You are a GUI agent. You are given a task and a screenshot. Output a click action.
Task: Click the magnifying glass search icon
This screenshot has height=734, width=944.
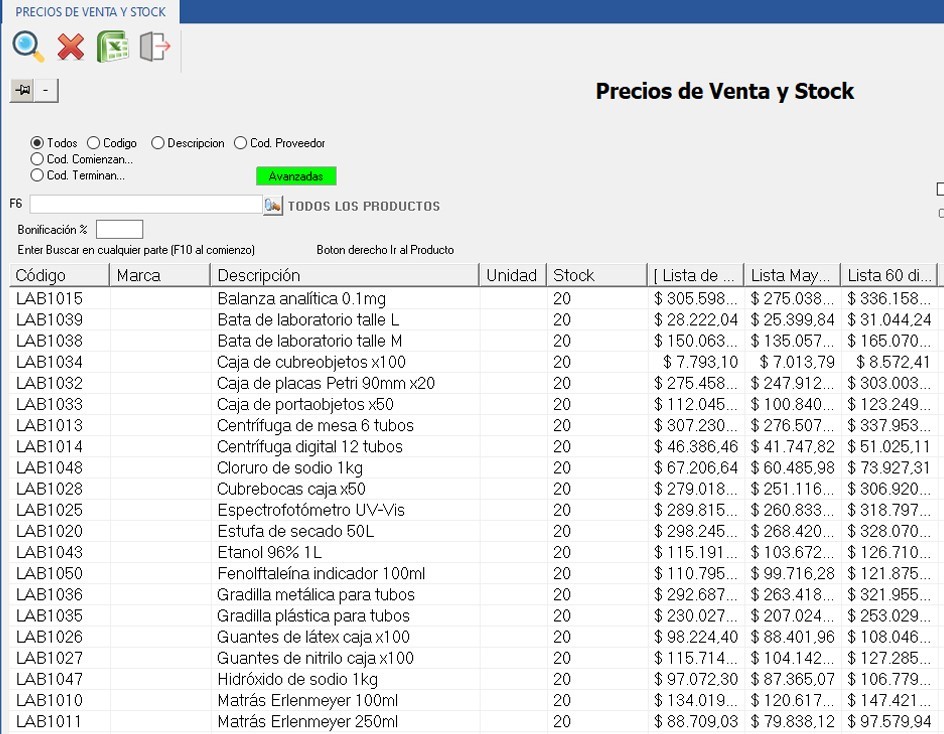click(x=27, y=46)
